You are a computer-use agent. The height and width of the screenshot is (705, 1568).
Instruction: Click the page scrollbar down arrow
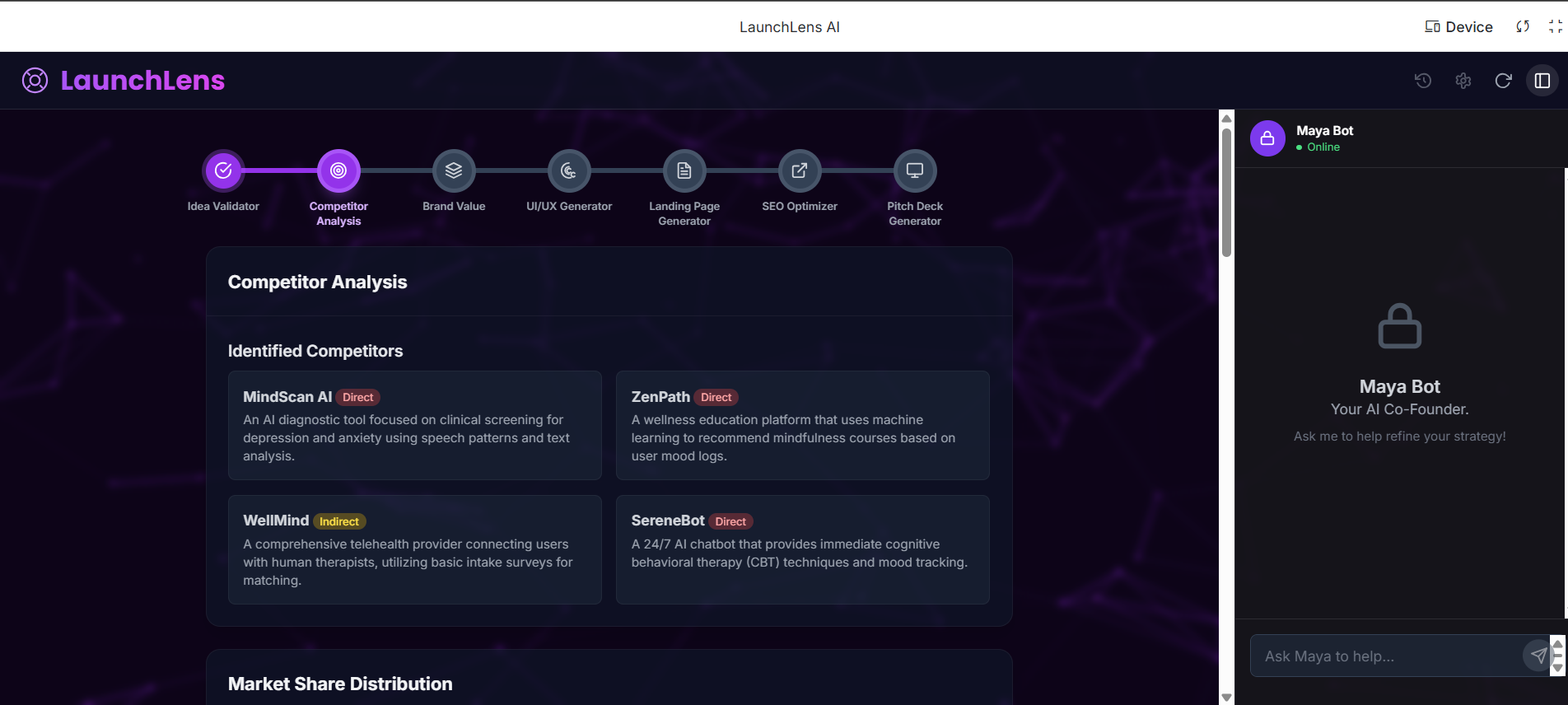pos(1226,698)
